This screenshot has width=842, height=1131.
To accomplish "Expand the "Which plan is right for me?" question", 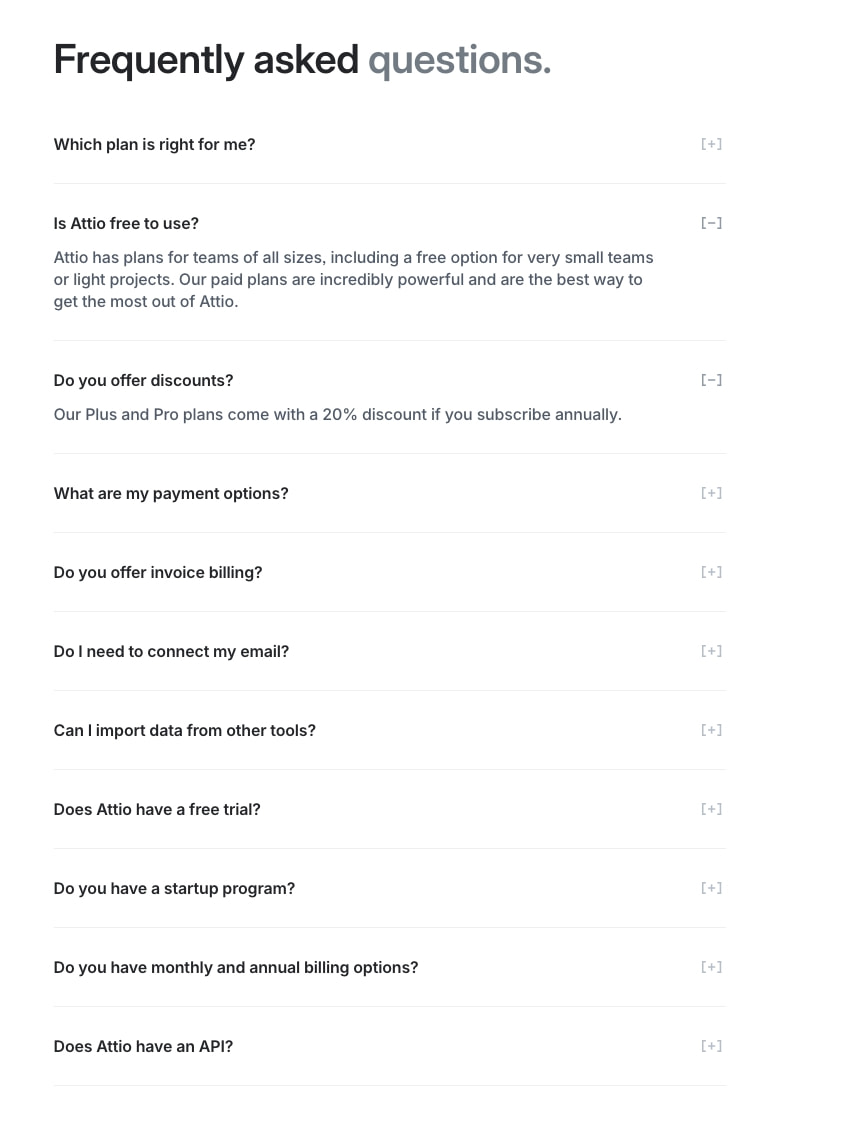I will (x=154, y=144).
